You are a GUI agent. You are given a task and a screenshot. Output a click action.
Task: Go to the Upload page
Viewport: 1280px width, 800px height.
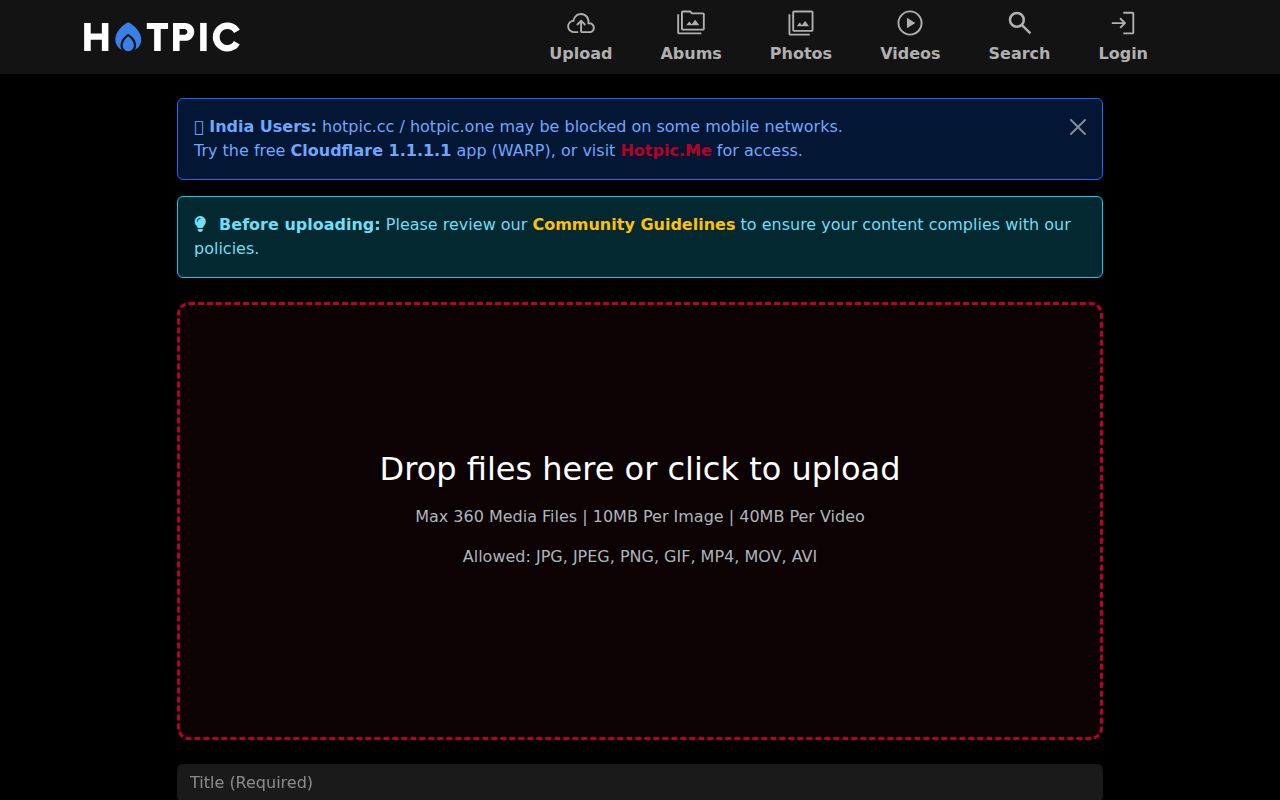pyautogui.click(x=580, y=53)
